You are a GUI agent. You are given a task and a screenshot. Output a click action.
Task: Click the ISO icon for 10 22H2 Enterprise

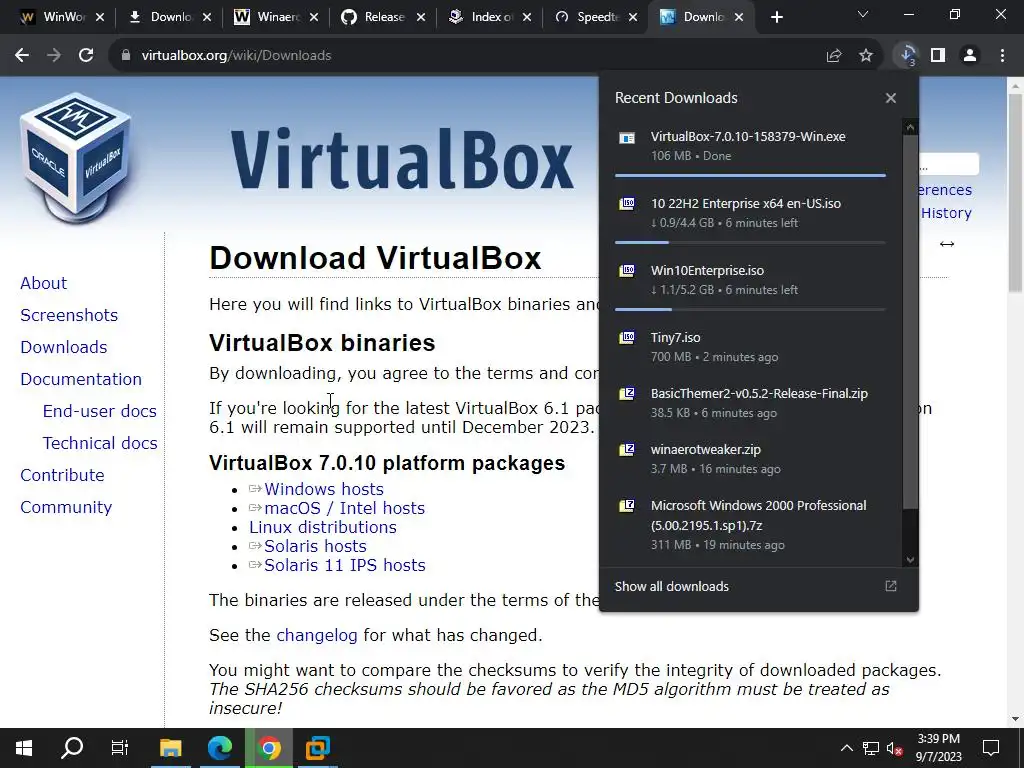tap(627, 204)
